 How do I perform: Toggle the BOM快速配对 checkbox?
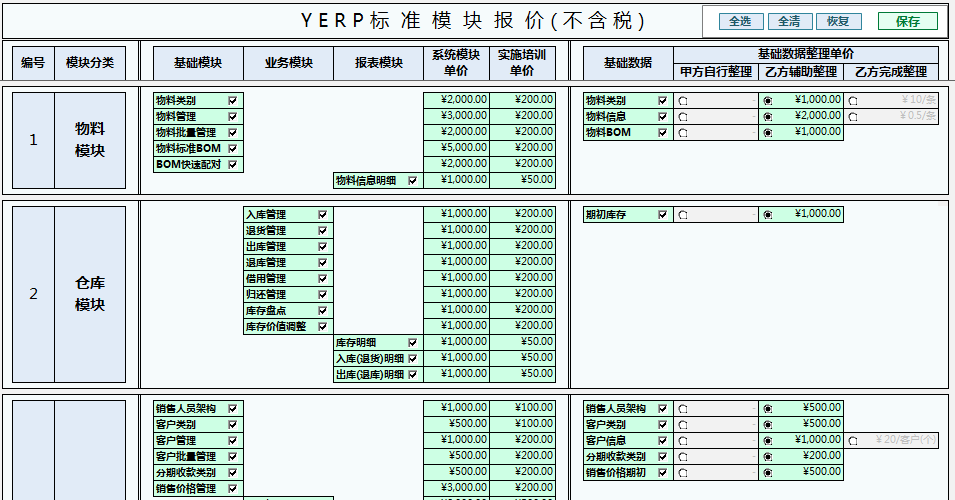coord(233,164)
